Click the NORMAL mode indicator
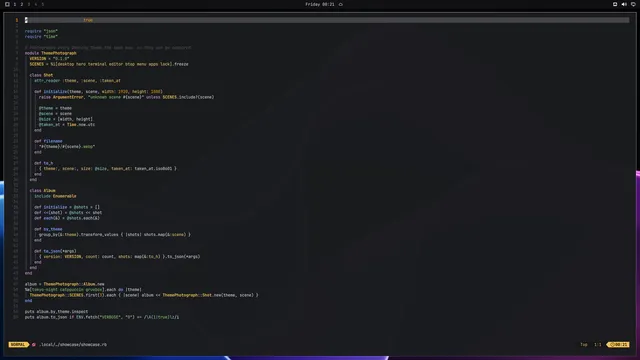The width and height of the screenshot is (640, 360). (x=18, y=344)
